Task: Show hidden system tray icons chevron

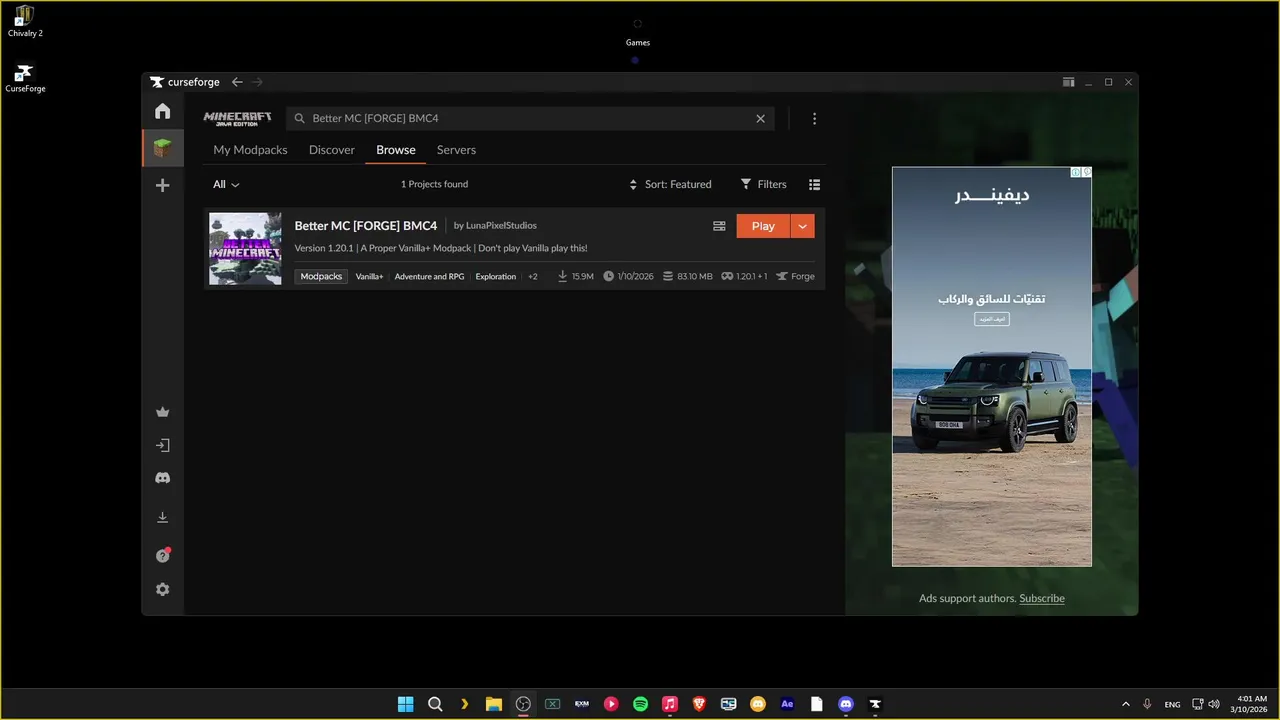Action: pos(1126,704)
